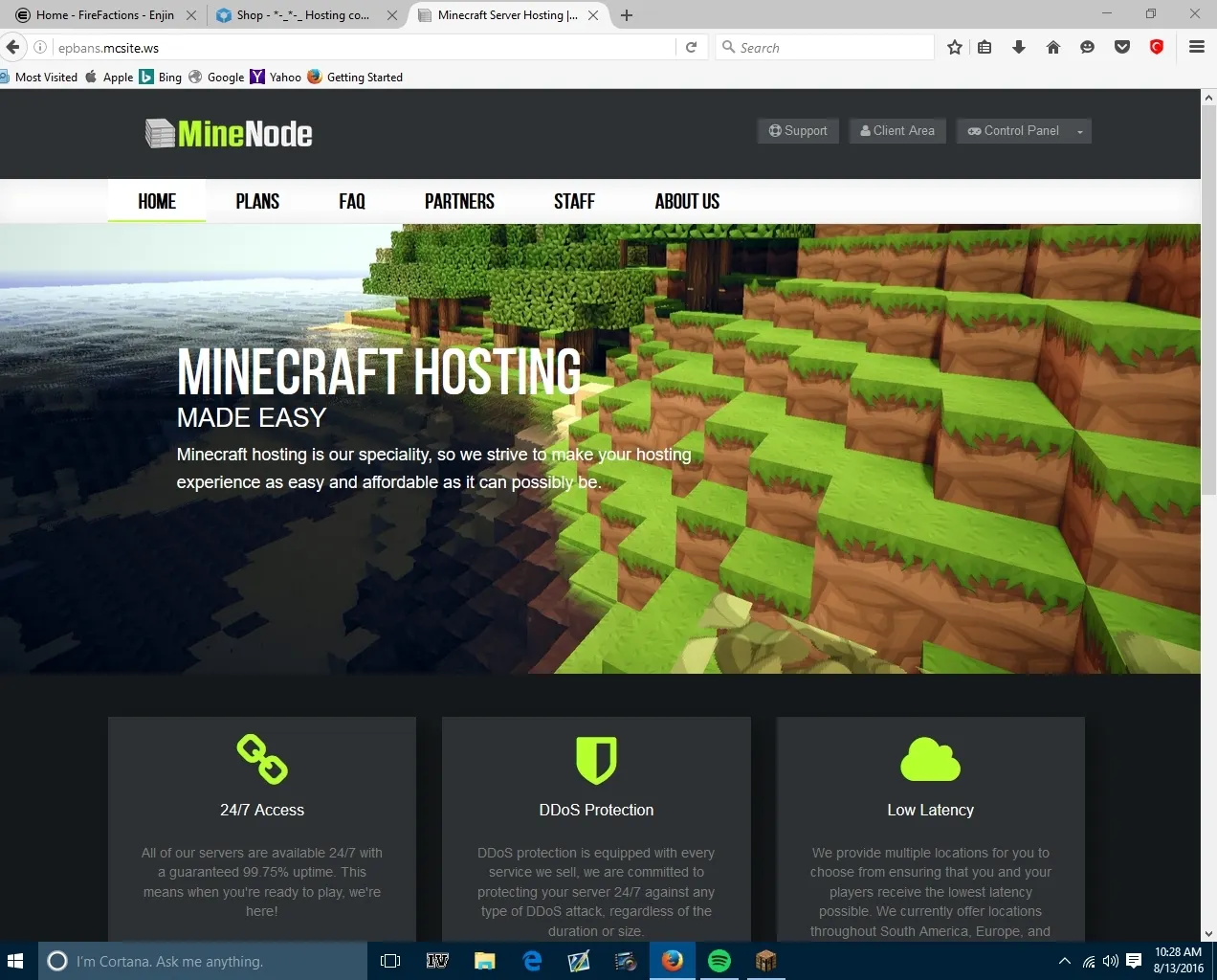The height and width of the screenshot is (980, 1217).
Task: Click the MINECRAFT HOSTING banner headline
Action: click(379, 371)
